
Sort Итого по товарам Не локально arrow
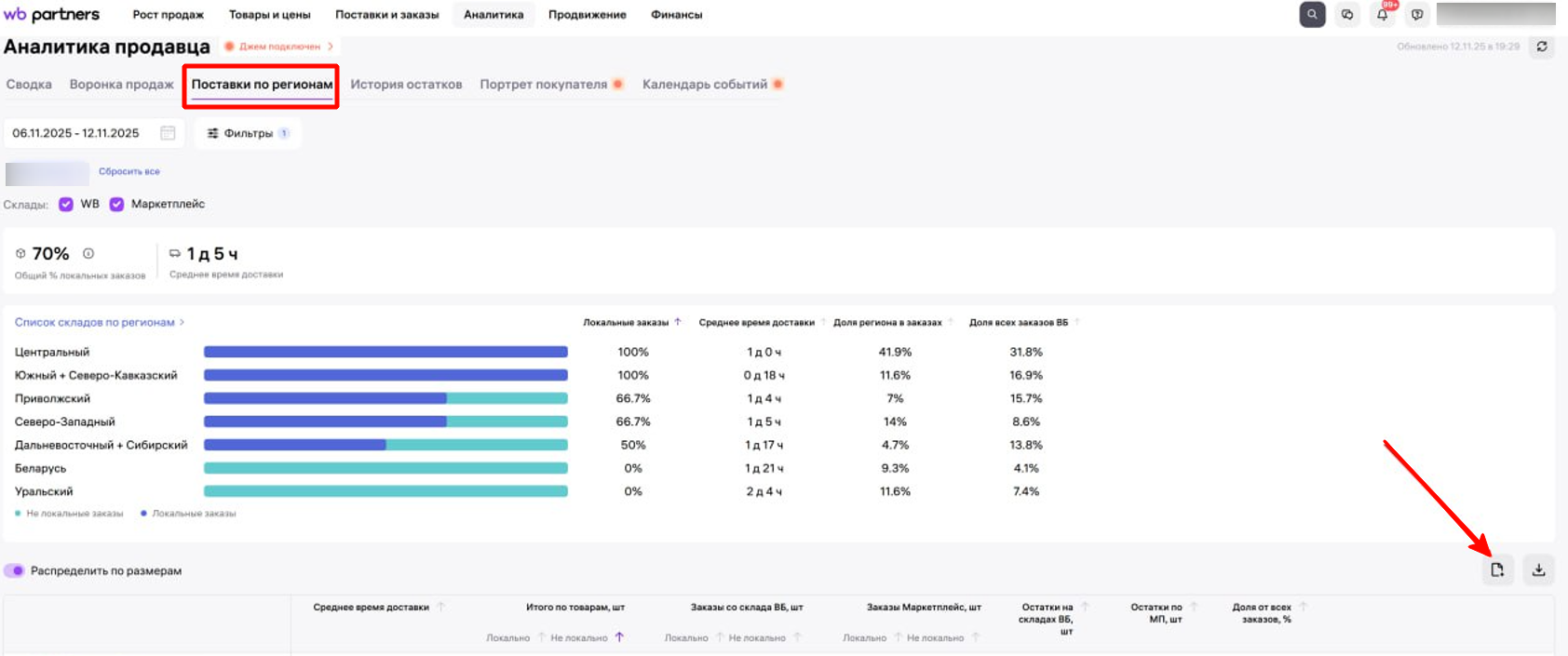[x=619, y=637]
